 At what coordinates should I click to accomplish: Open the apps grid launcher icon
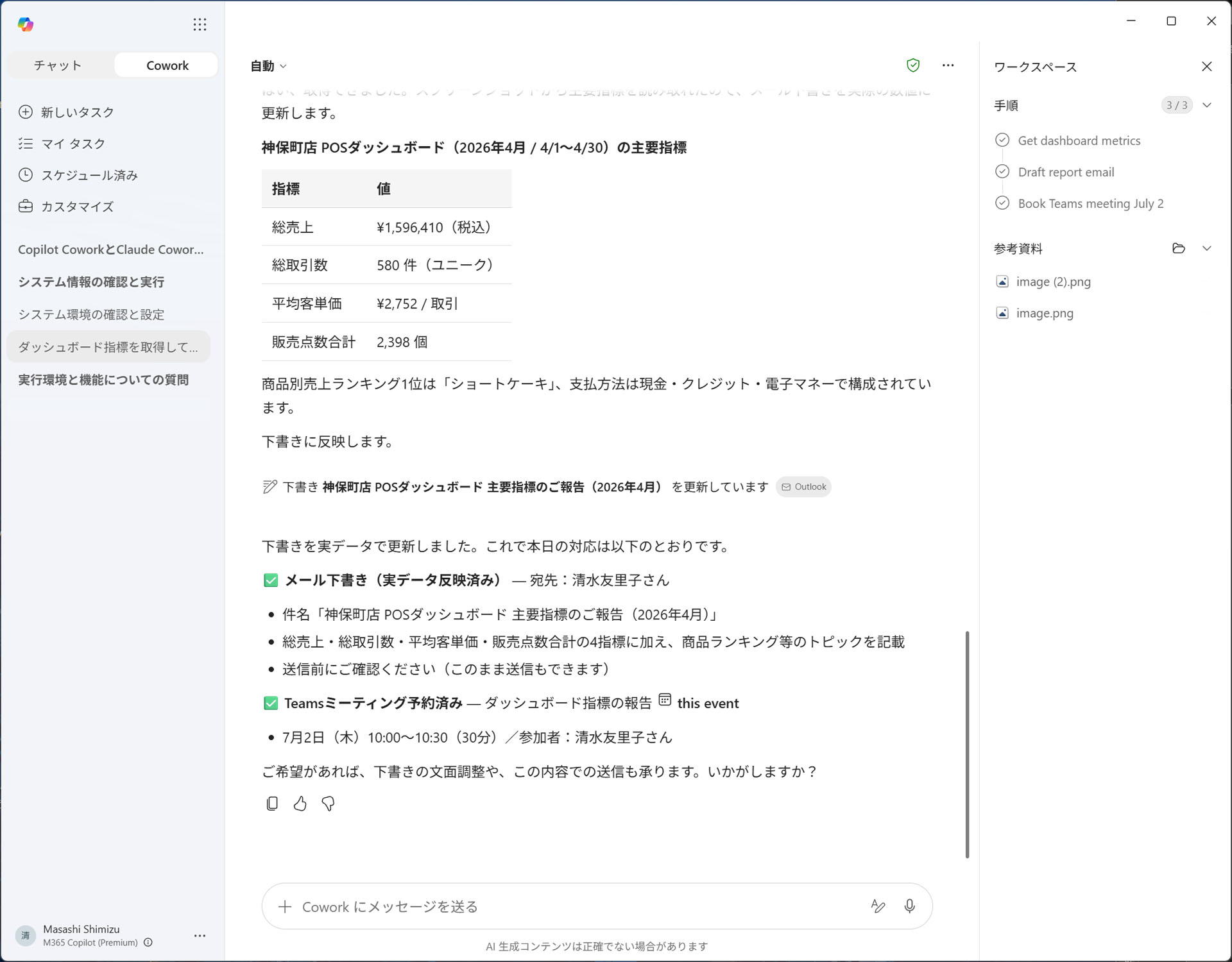point(200,24)
